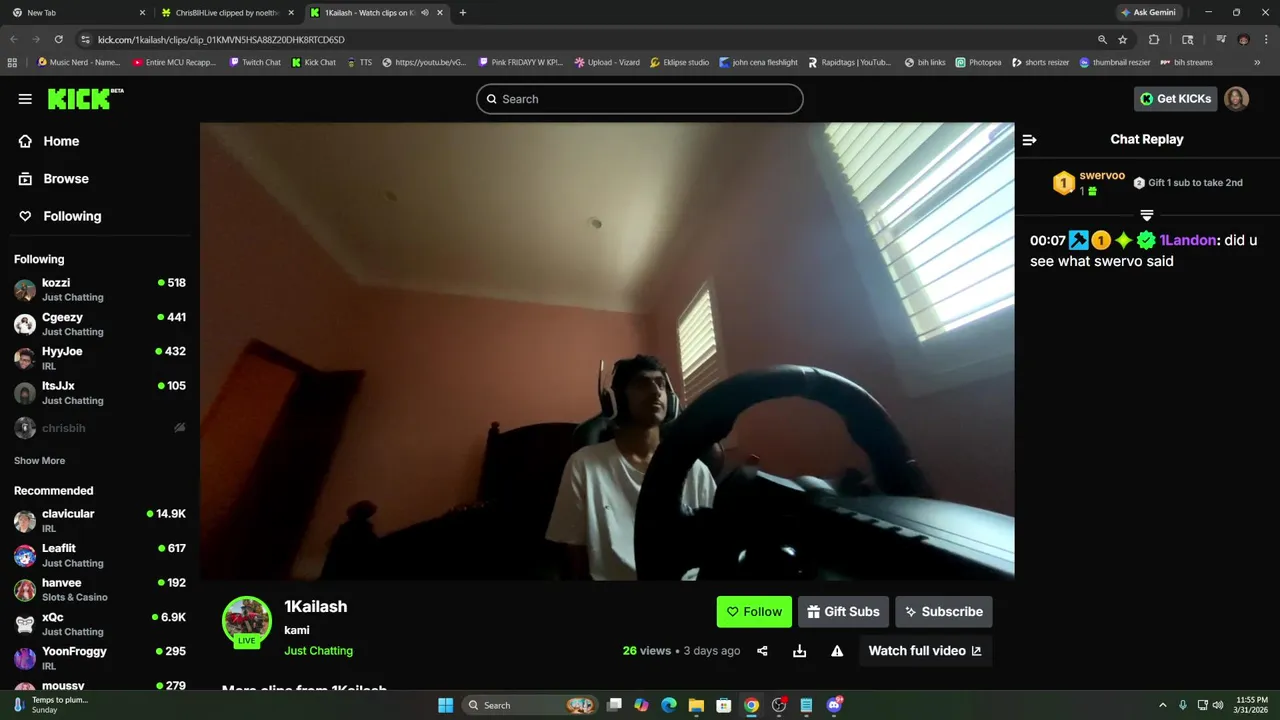Screen dimensions: 1280x720
Task: Open the Windows Start menu
Action: click(445, 705)
